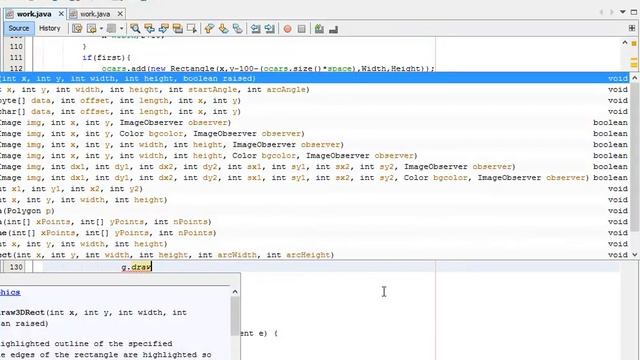
Task: Select completion 'Image img, int x, int y, Color bgcolor'
Action: 314,133
